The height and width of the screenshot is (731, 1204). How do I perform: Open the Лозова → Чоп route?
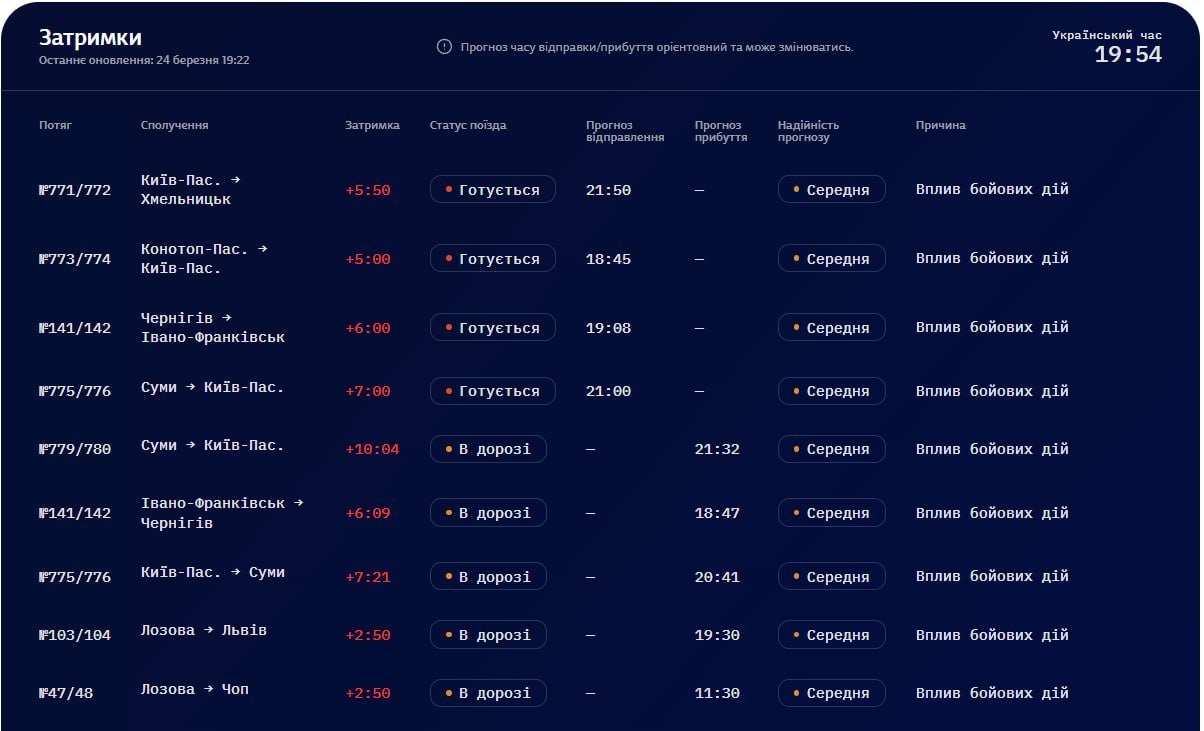(195, 689)
